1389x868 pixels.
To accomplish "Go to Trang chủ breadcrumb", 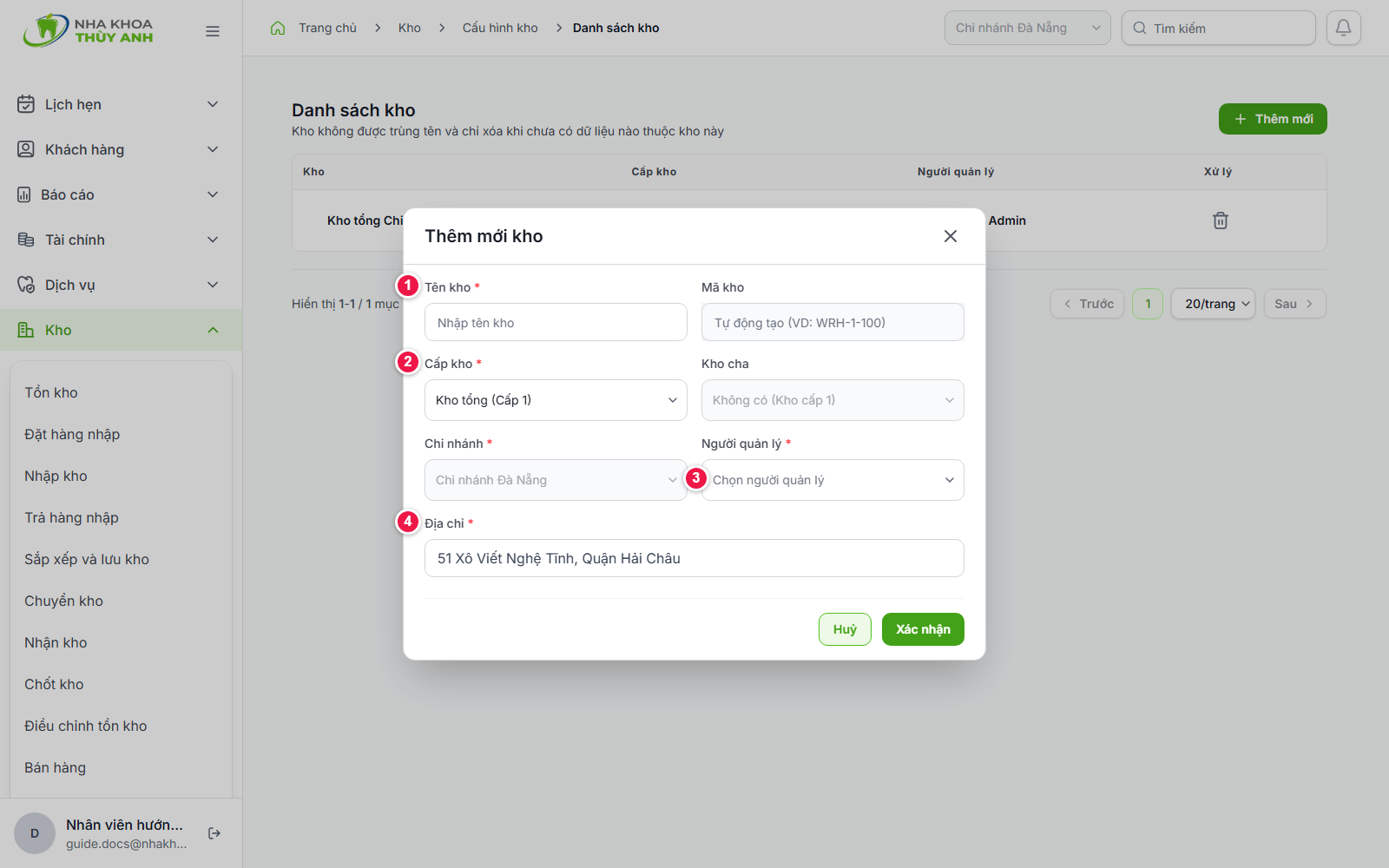I will coord(327,28).
